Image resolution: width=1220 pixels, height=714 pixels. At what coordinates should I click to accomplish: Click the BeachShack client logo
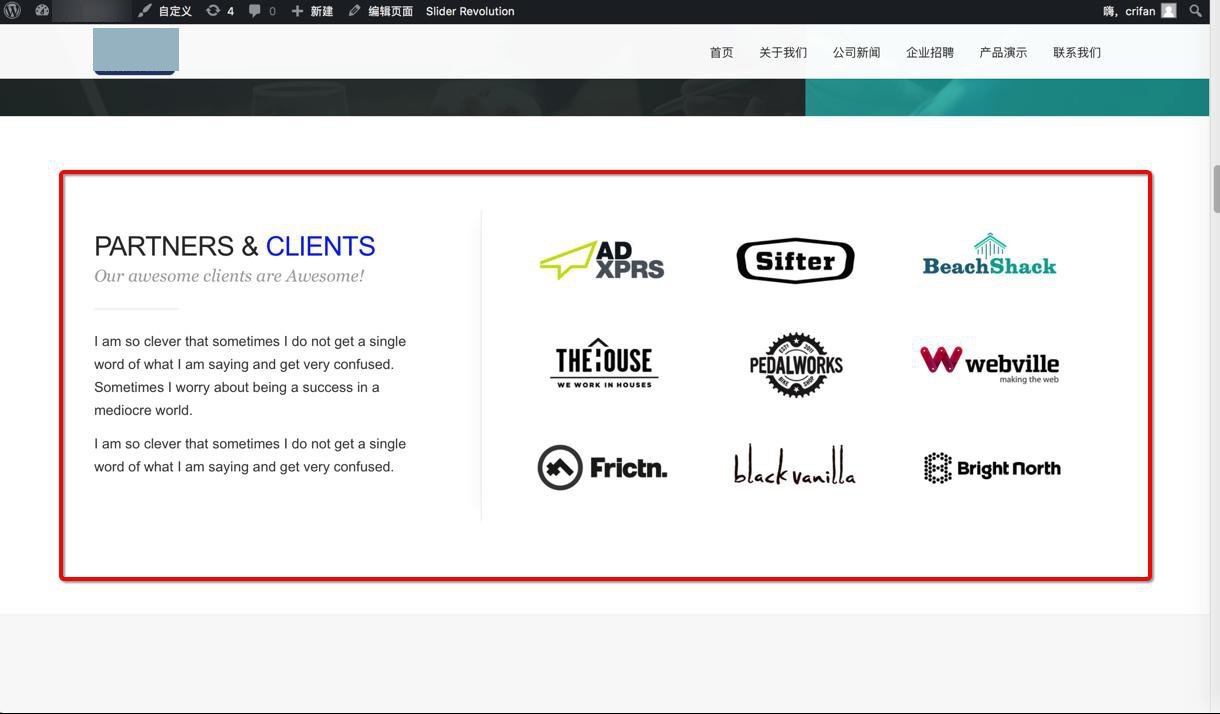989,255
